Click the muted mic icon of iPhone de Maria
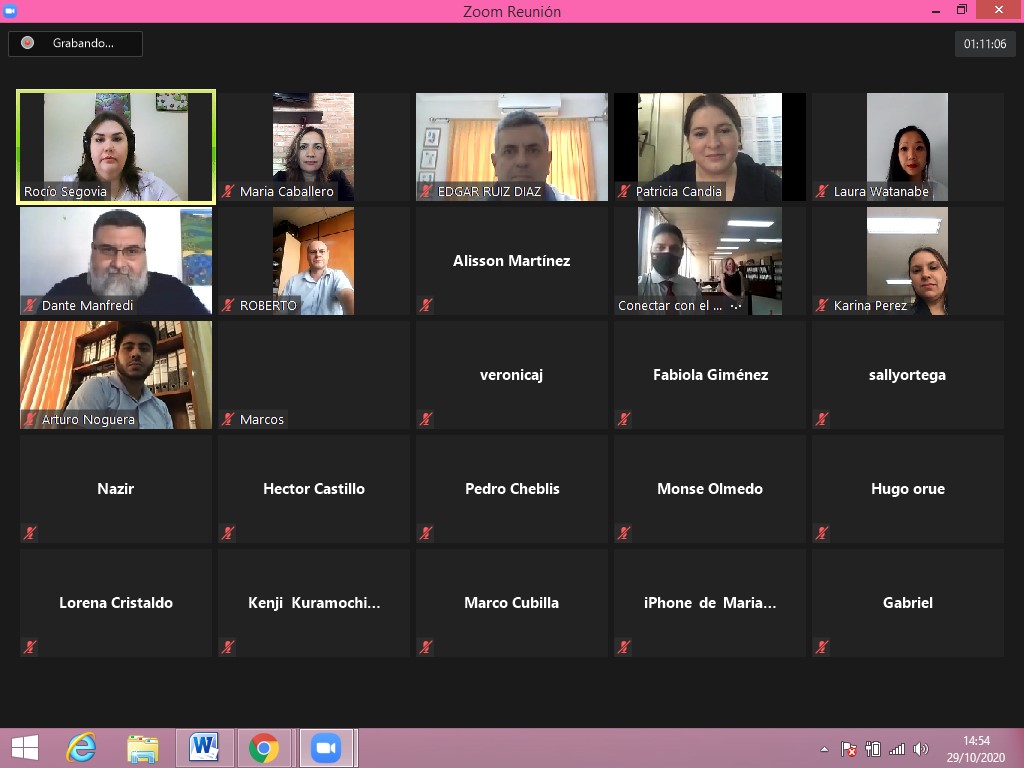This screenshot has width=1024, height=768. tap(624, 647)
